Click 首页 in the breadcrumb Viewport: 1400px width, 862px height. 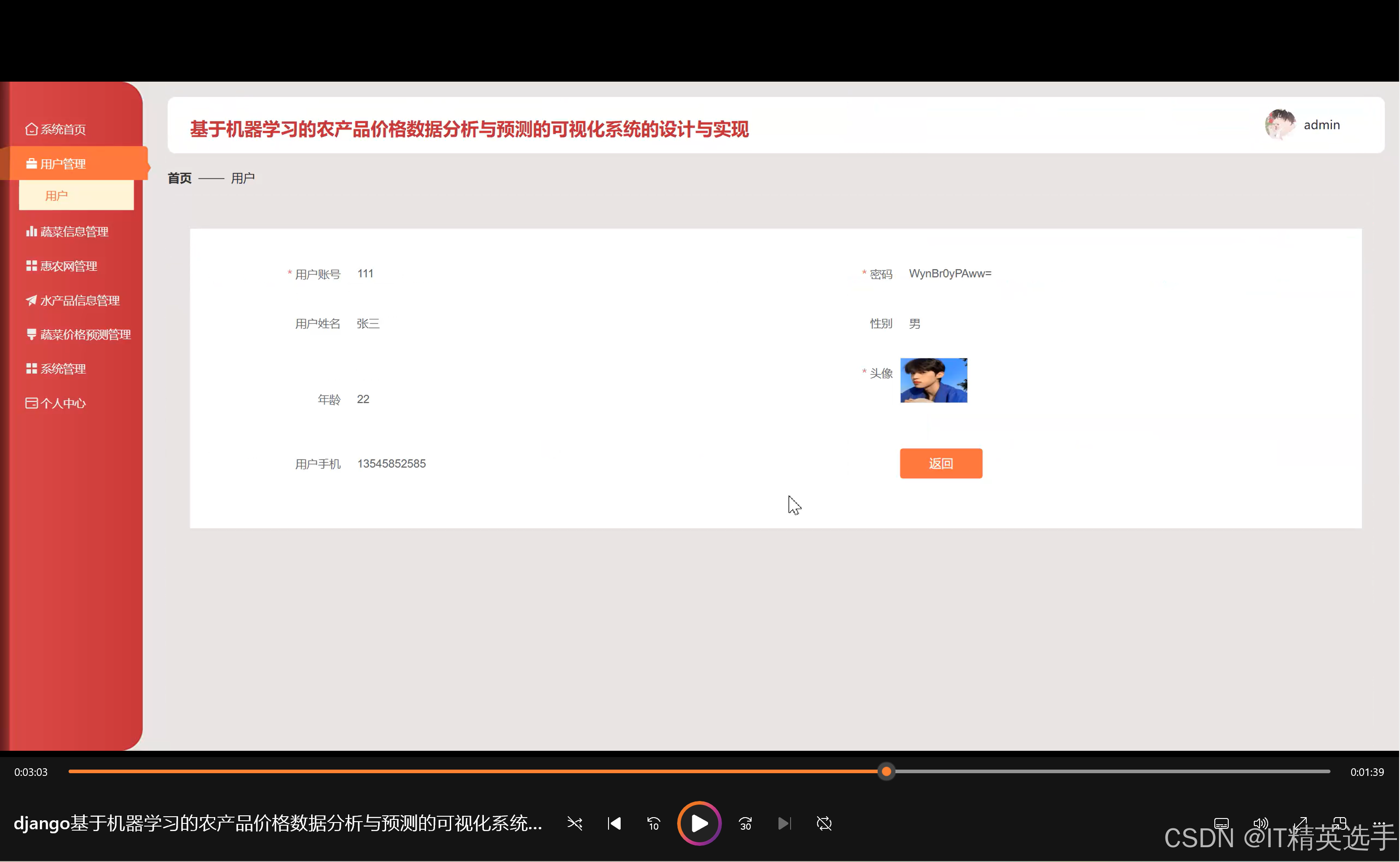pos(179,178)
